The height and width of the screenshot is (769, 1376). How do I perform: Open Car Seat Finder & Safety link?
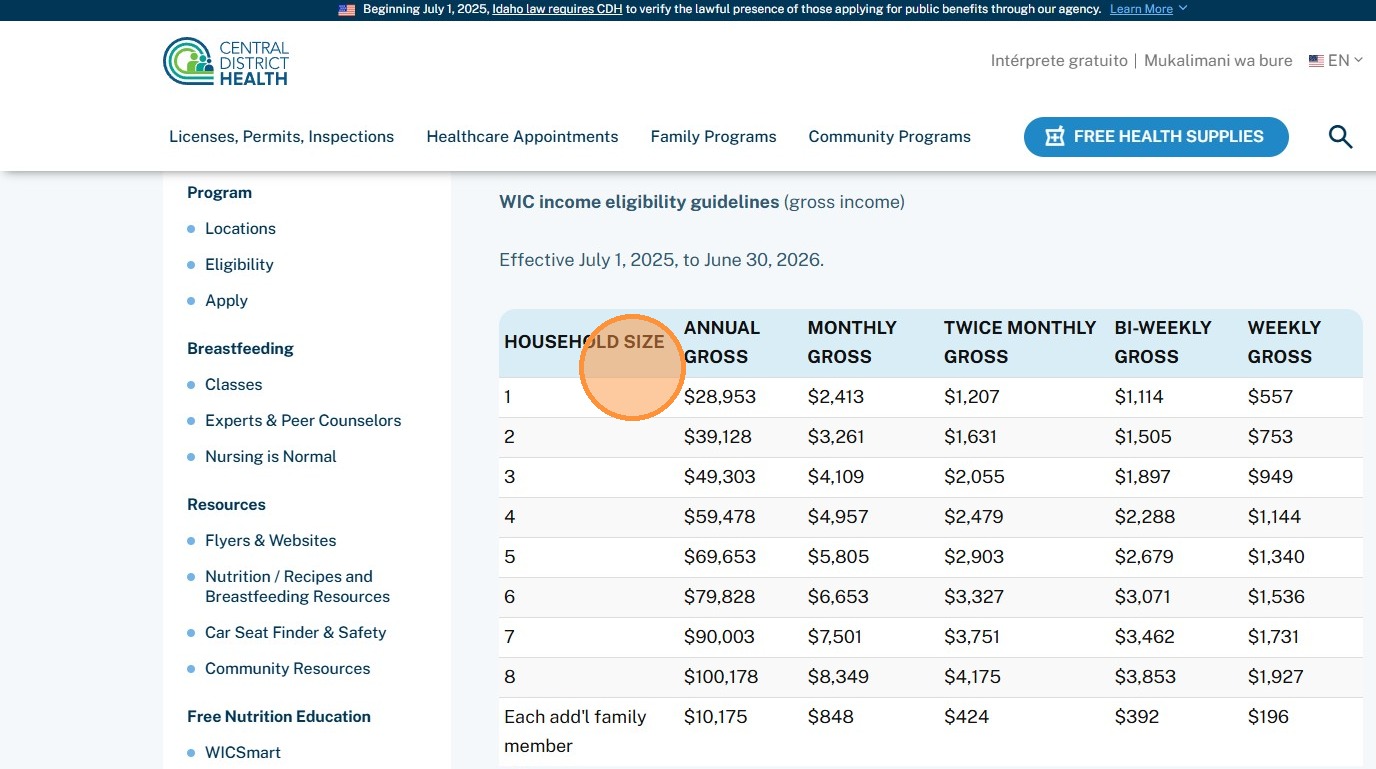click(295, 633)
